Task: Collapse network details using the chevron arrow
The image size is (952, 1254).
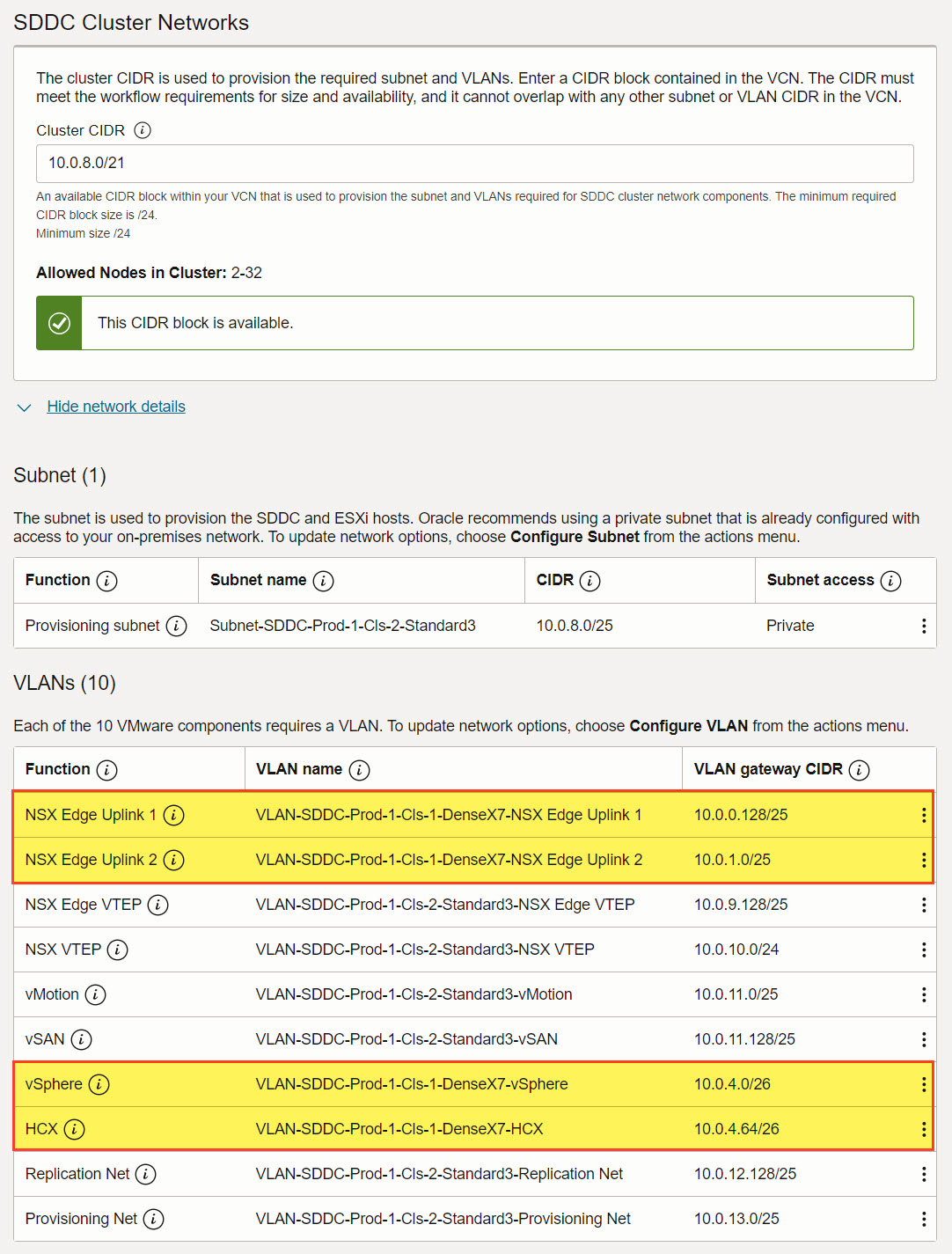Action: (x=25, y=407)
